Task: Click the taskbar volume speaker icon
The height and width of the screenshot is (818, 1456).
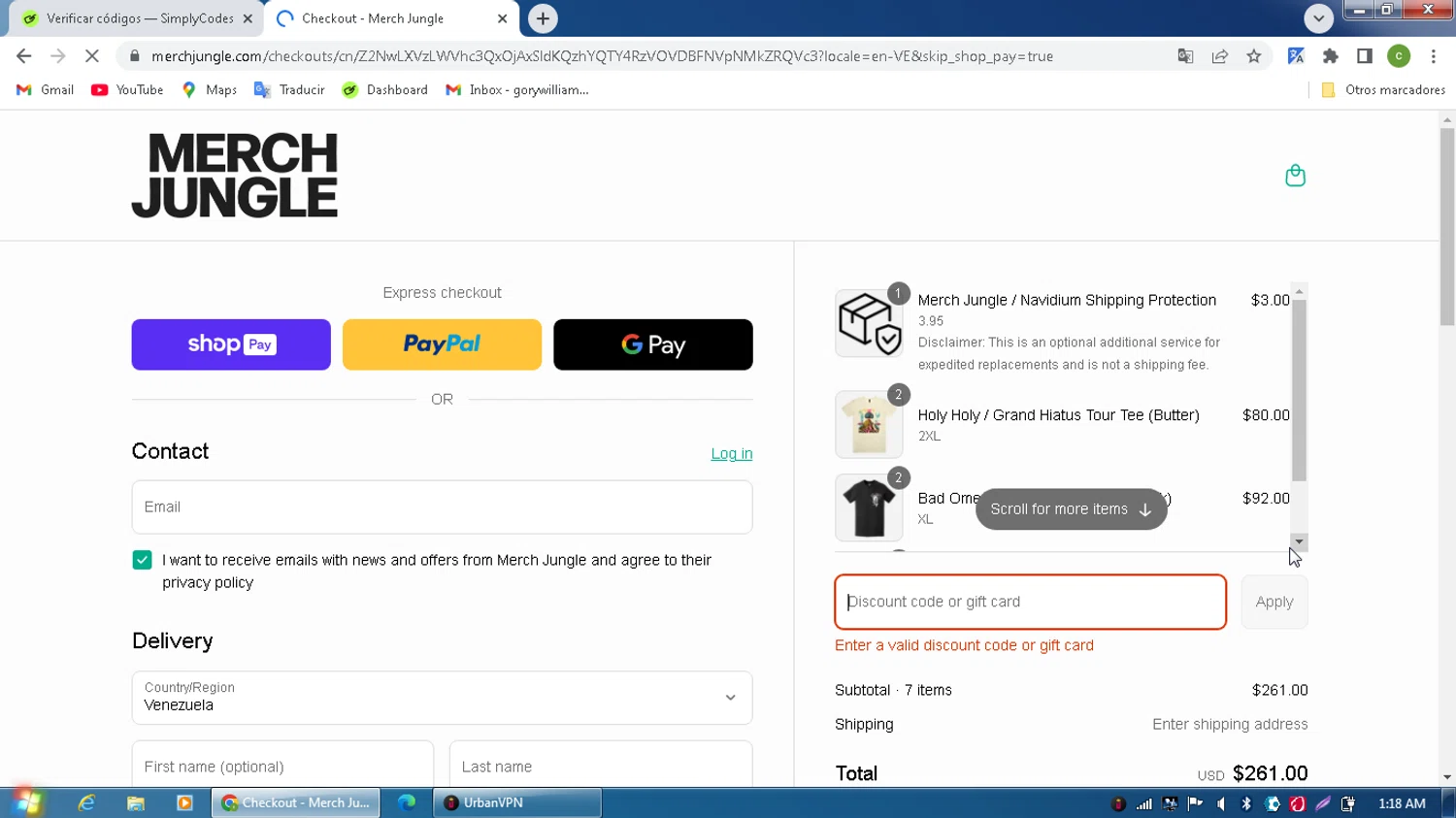Action: 1221,803
